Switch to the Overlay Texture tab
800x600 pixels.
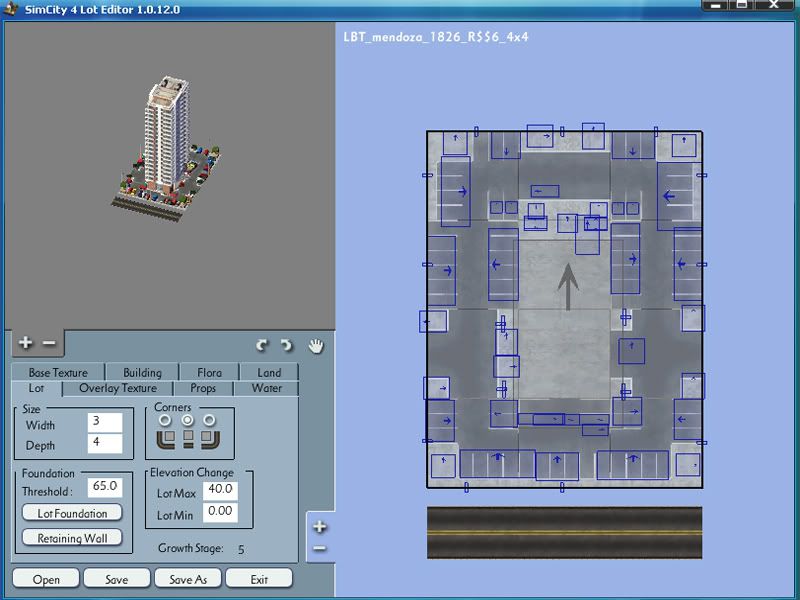point(118,388)
